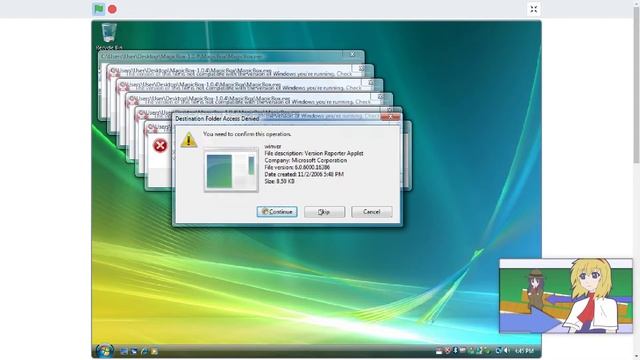The height and width of the screenshot is (360, 640).
Task: Click the 'Company: Microsoft Corporation' line
Action: coord(306,160)
